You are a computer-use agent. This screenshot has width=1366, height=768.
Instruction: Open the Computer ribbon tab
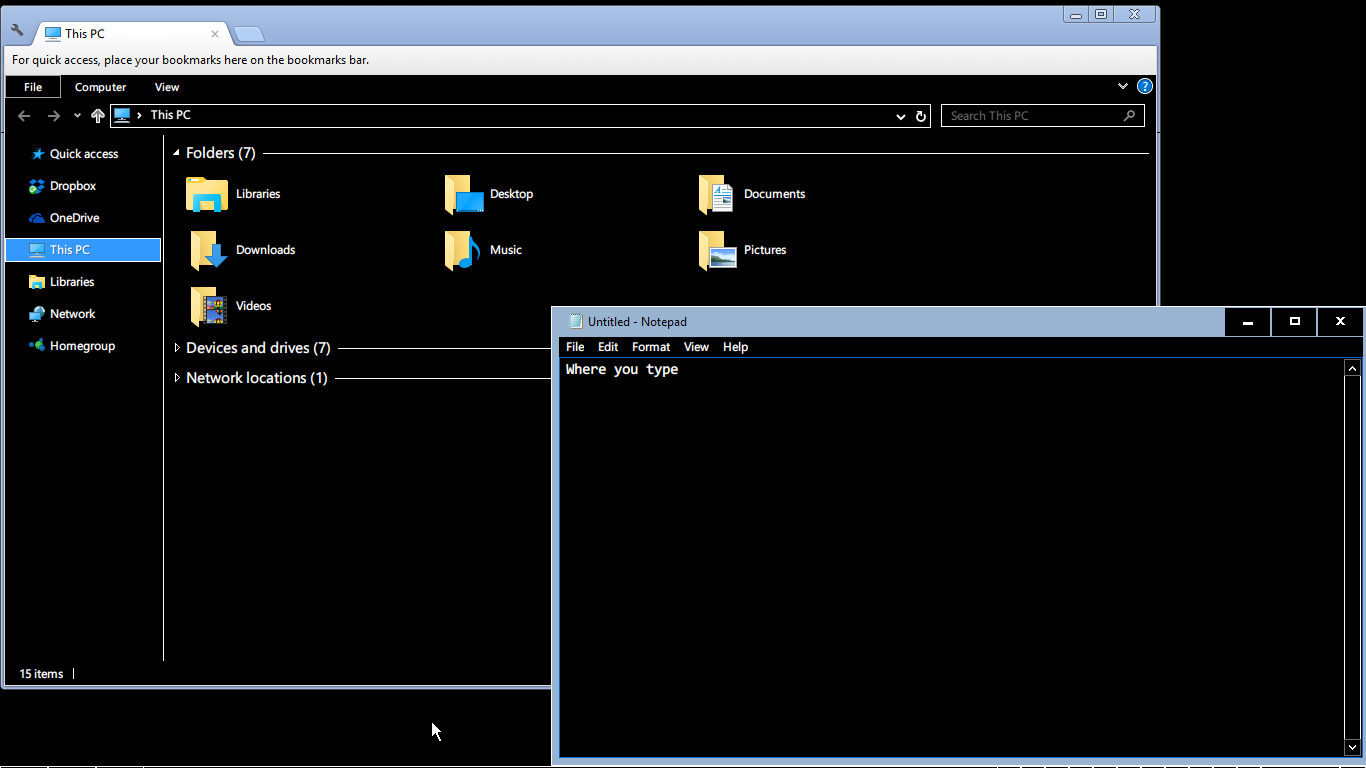101,87
